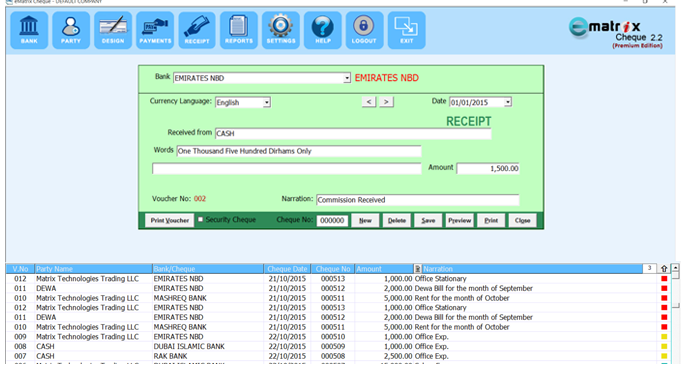Viewport: 700px width, 379px height.
Task: Click the Print button
Action: pos(491,220)
